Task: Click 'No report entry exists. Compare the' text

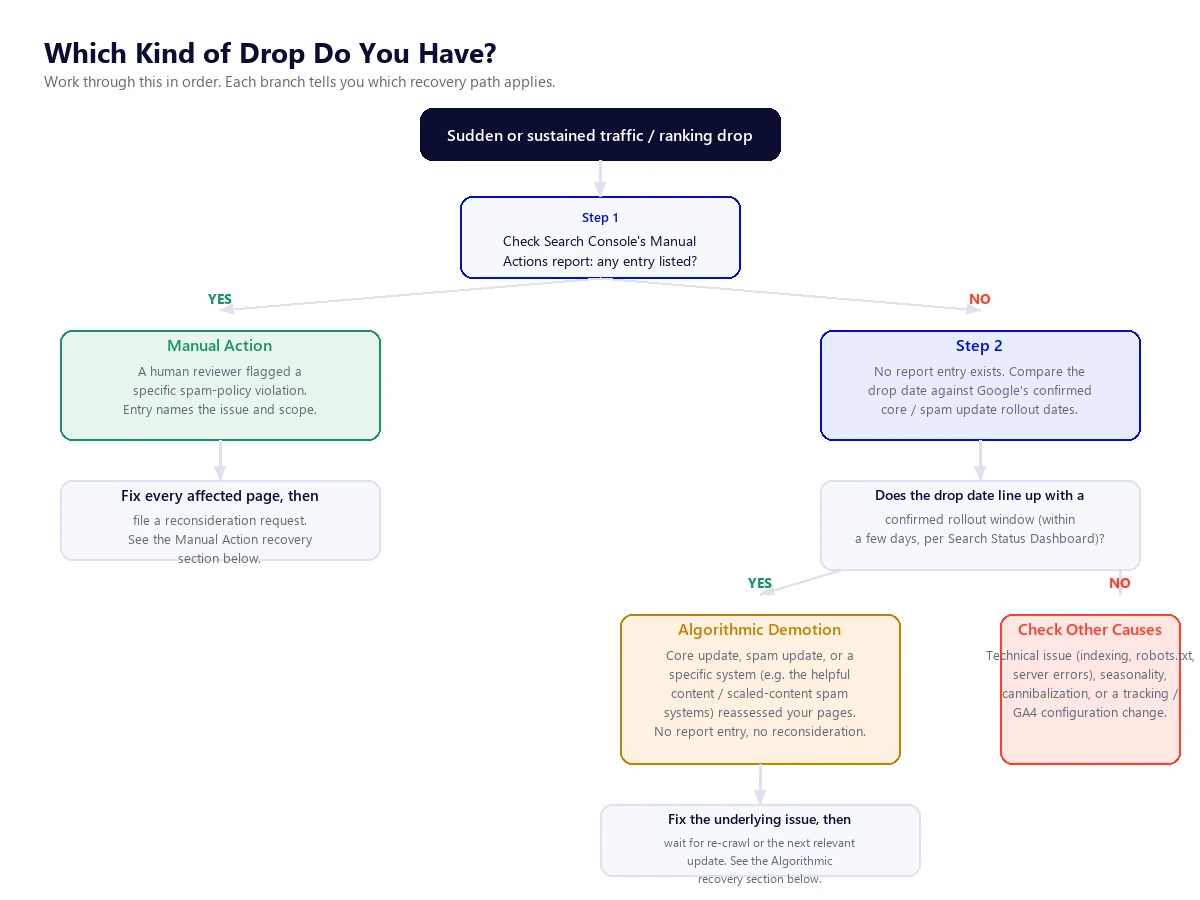Action: tap(980, 372)
